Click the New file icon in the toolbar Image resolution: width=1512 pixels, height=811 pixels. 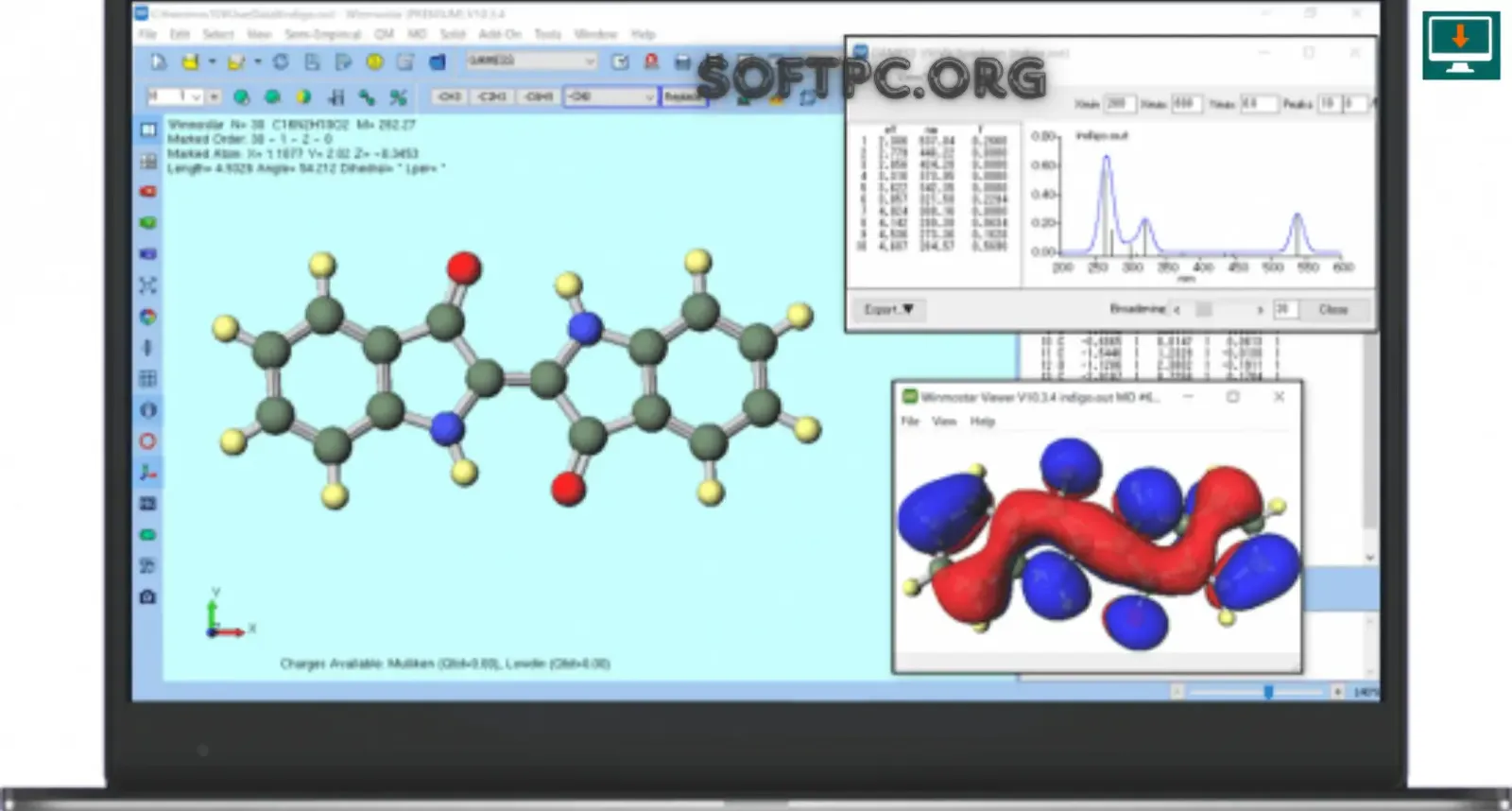159,62
